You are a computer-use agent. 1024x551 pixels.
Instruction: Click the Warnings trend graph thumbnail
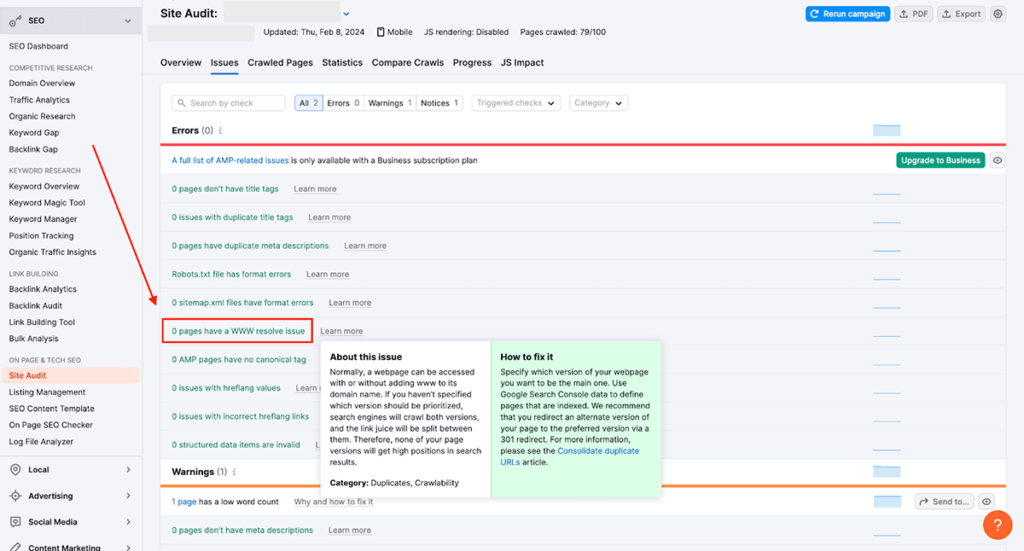coord(887,471)
